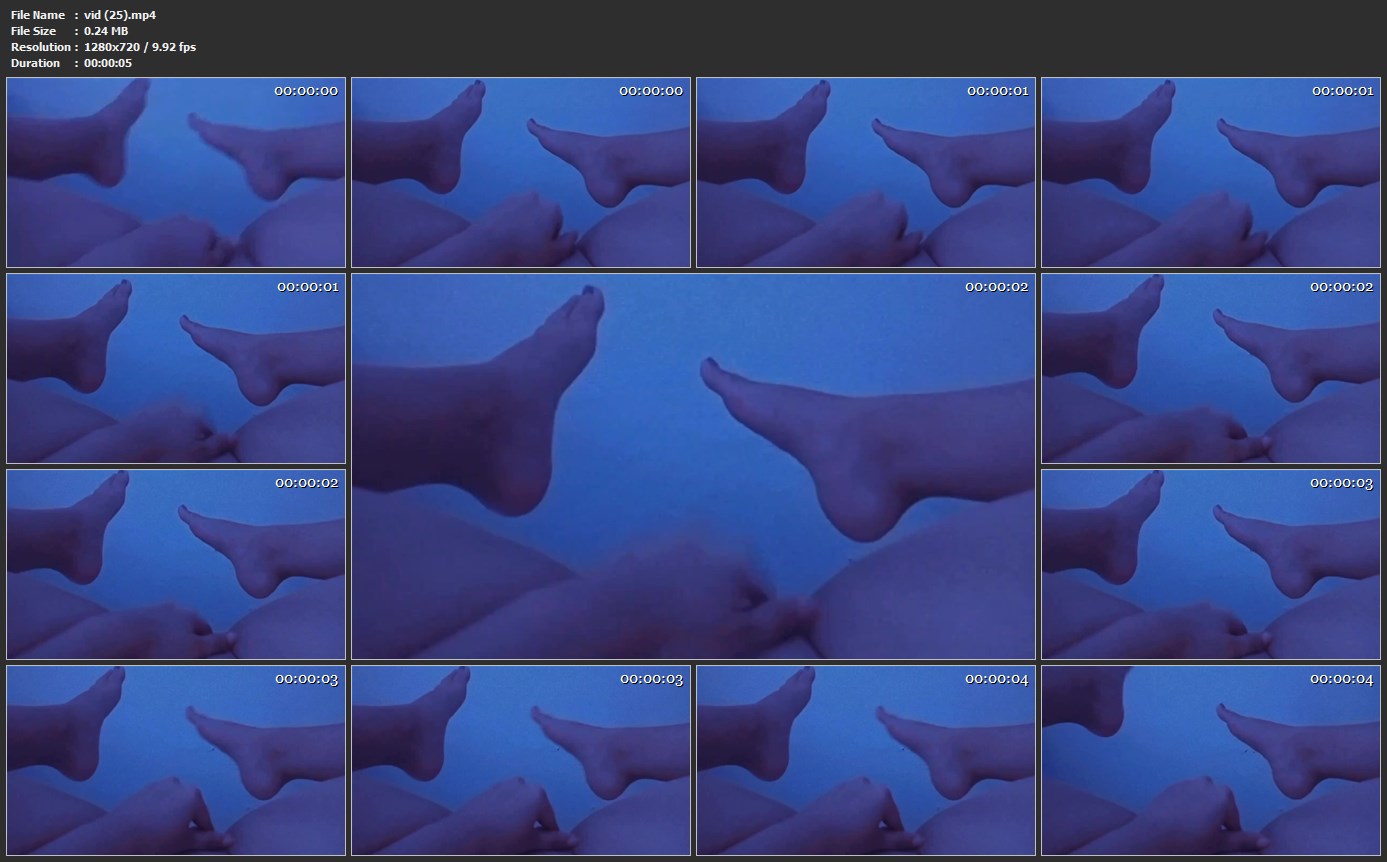
Task: Click the resolution value "1280x720 / 9.92 fps"
Action: click(x=140, y=47)
